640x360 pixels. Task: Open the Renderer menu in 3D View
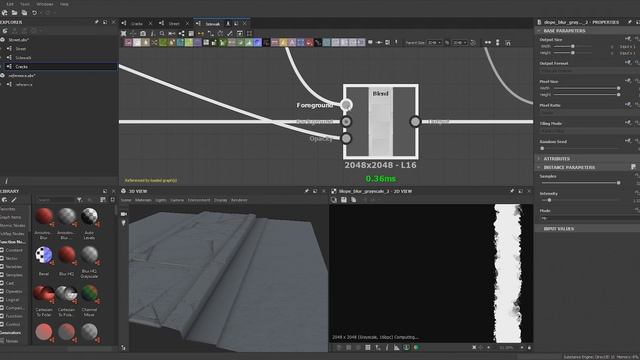pyautogui.click(x=239, y=200)
